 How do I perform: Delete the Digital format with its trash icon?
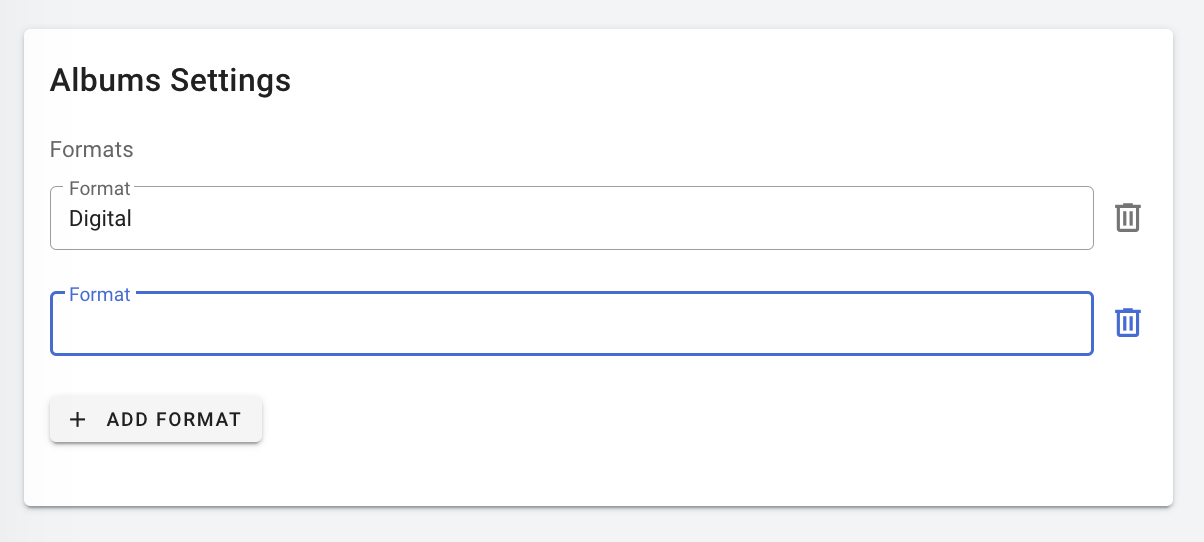click(1128, 218)
